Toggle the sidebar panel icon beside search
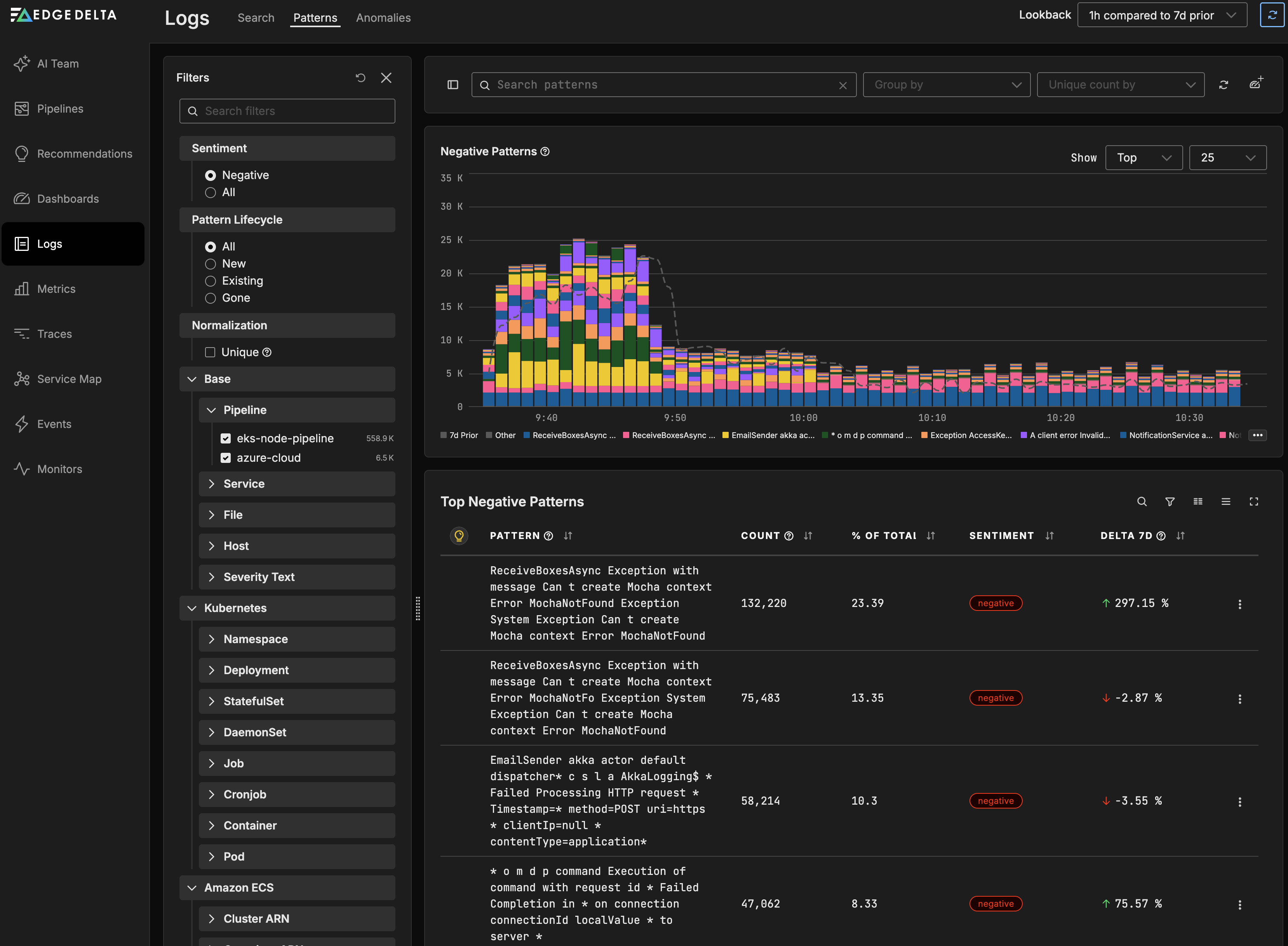1288x946 pixels. tap(453, 85)
